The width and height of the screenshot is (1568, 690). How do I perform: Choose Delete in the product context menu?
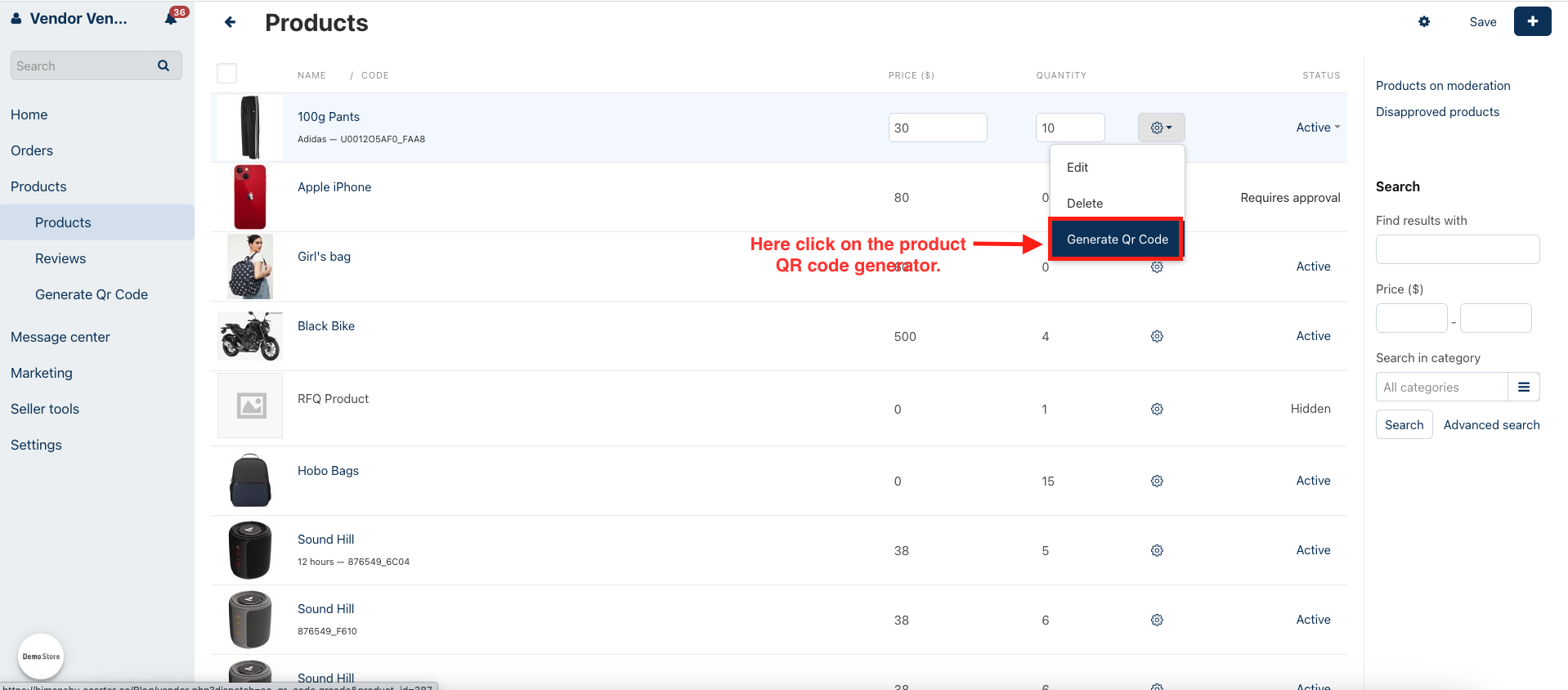[1085, 204]
